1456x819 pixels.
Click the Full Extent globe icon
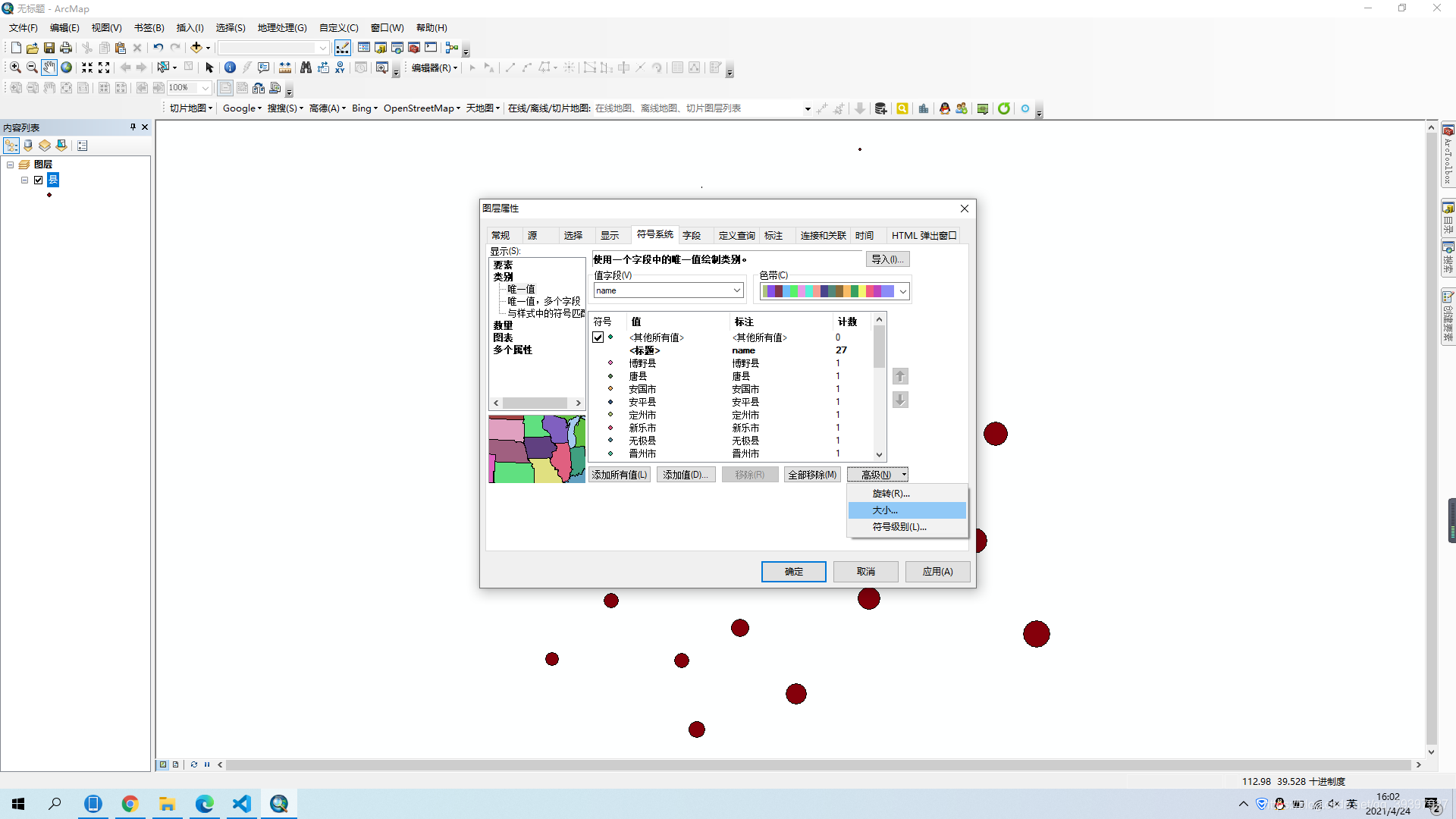[67, 67]
